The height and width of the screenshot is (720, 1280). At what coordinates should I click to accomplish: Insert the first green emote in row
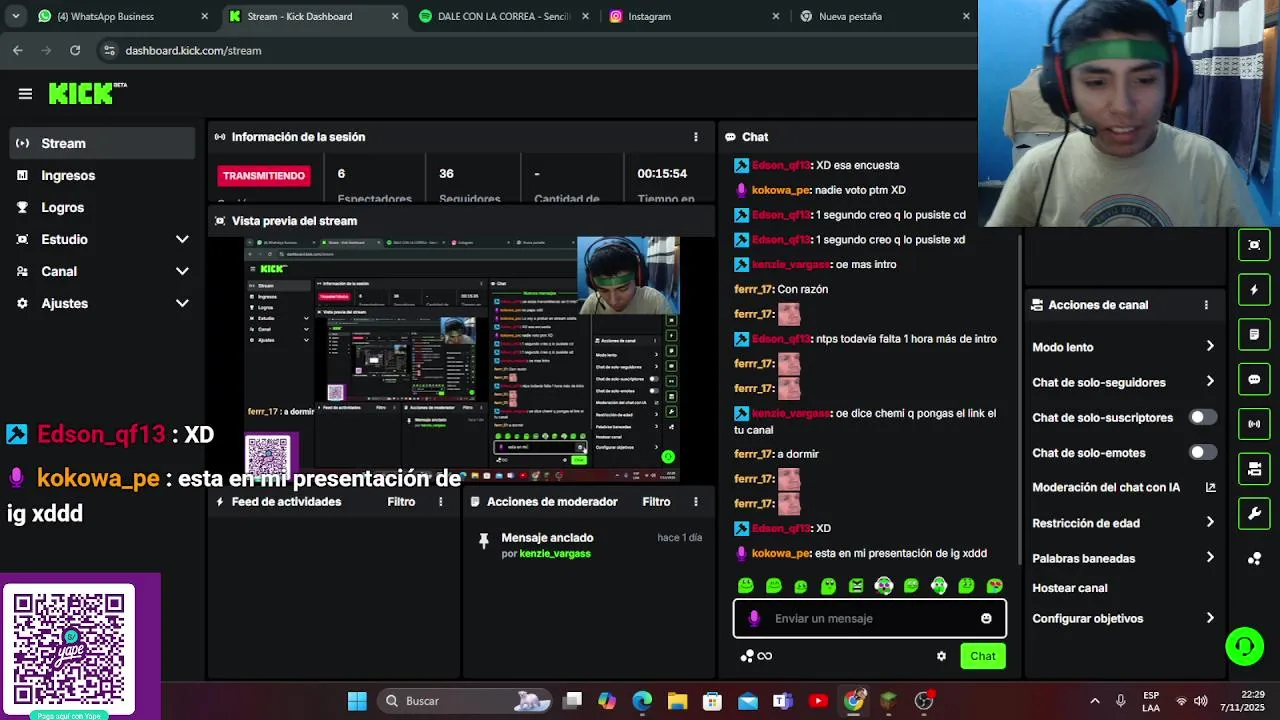(745, 586)
